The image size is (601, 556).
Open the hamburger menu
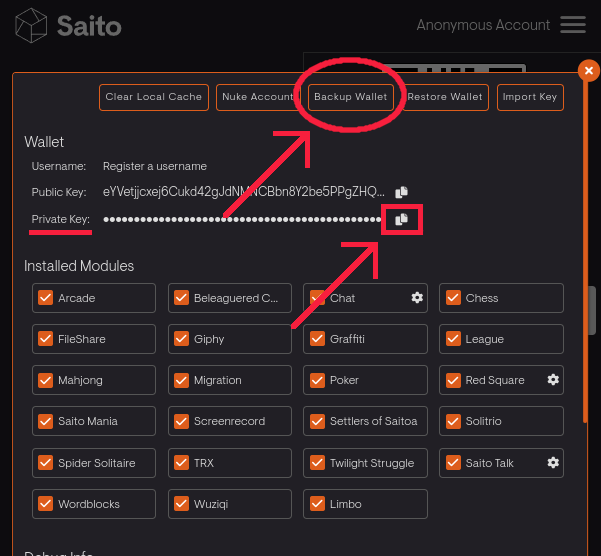573,25
